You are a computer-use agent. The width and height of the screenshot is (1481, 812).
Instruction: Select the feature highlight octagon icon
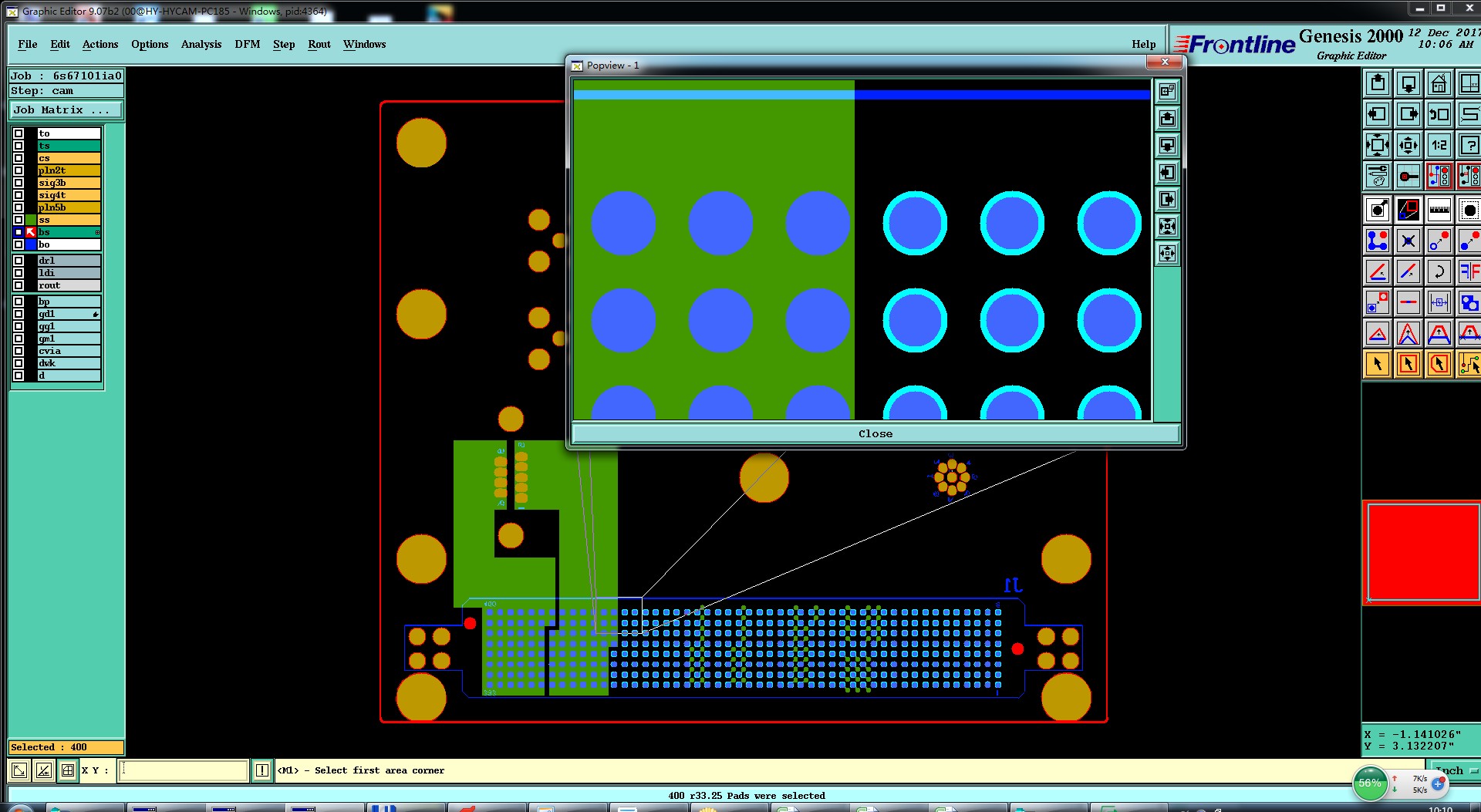pos(1469,210)
